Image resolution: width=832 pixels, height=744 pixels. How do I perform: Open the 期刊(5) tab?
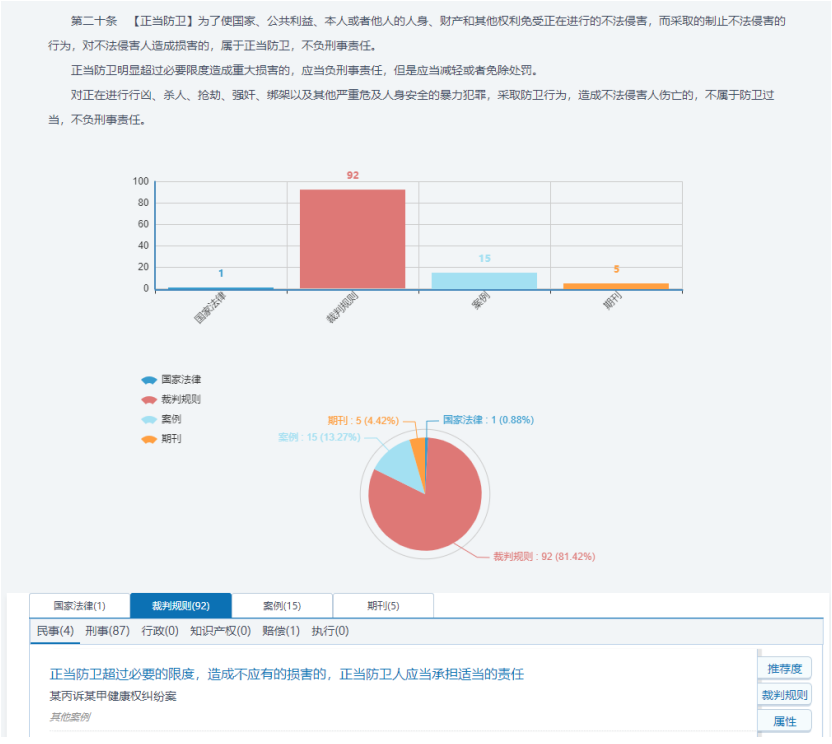383,605
